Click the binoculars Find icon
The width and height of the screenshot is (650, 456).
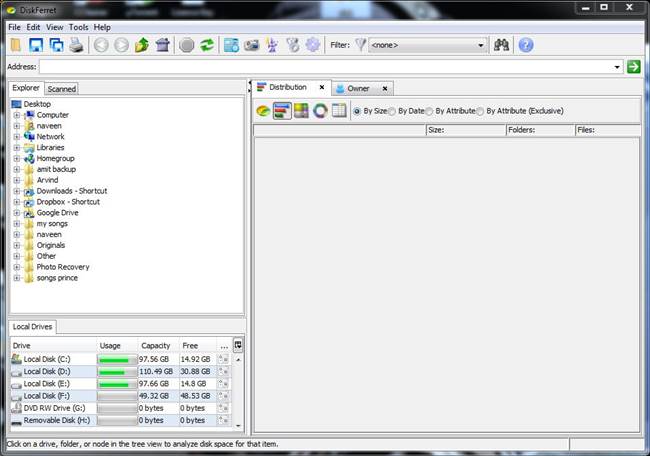tap(502, 45)
